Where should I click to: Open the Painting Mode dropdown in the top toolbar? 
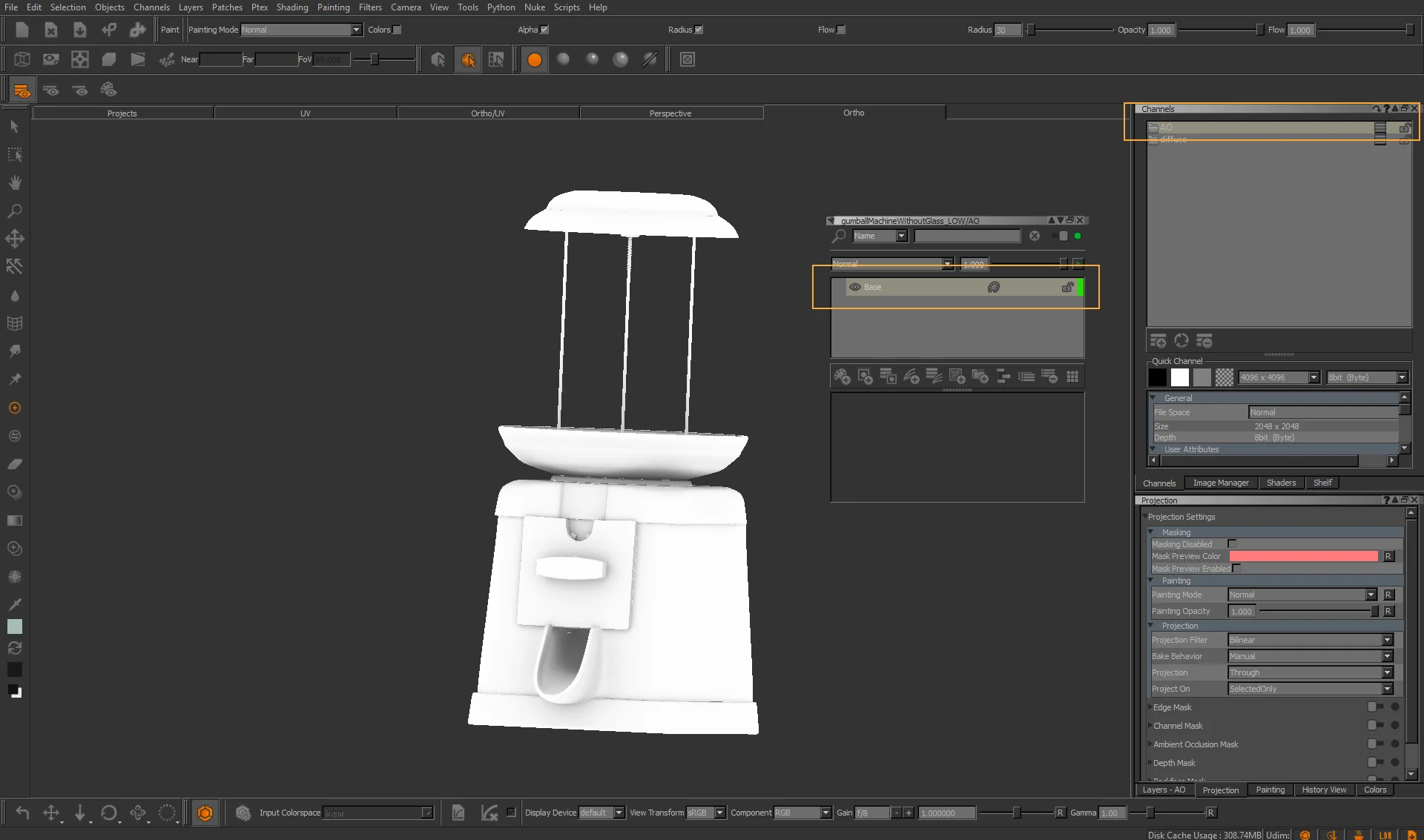[x=301, y=30]
